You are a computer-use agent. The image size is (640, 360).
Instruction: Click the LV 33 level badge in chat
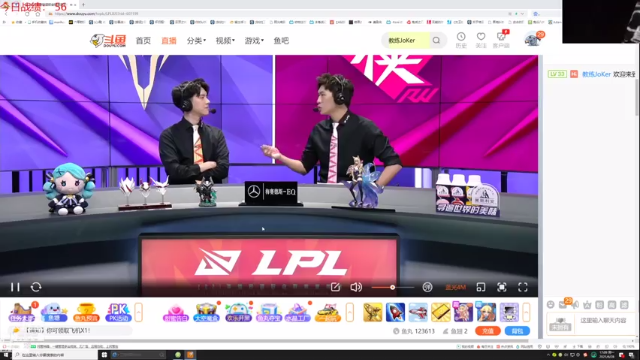point(557,74)
